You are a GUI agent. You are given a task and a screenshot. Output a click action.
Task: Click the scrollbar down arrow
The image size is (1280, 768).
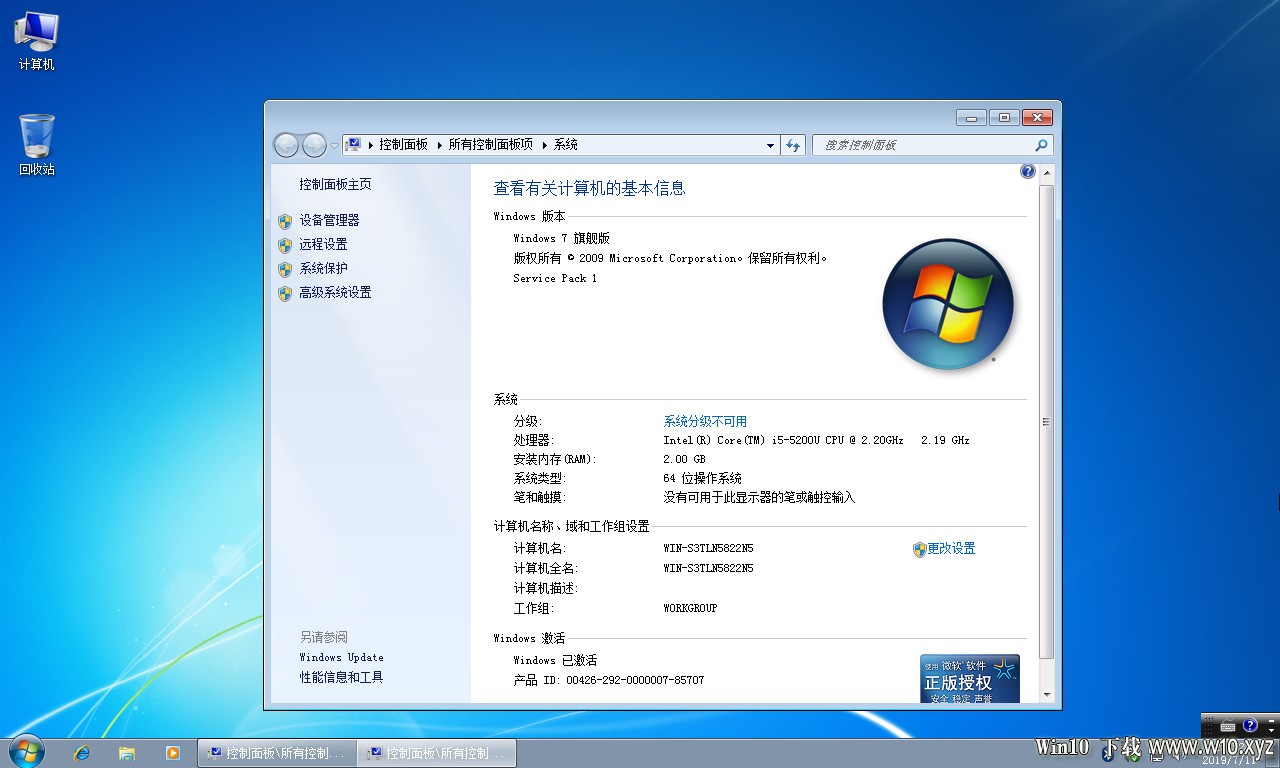coord(1047,694)
